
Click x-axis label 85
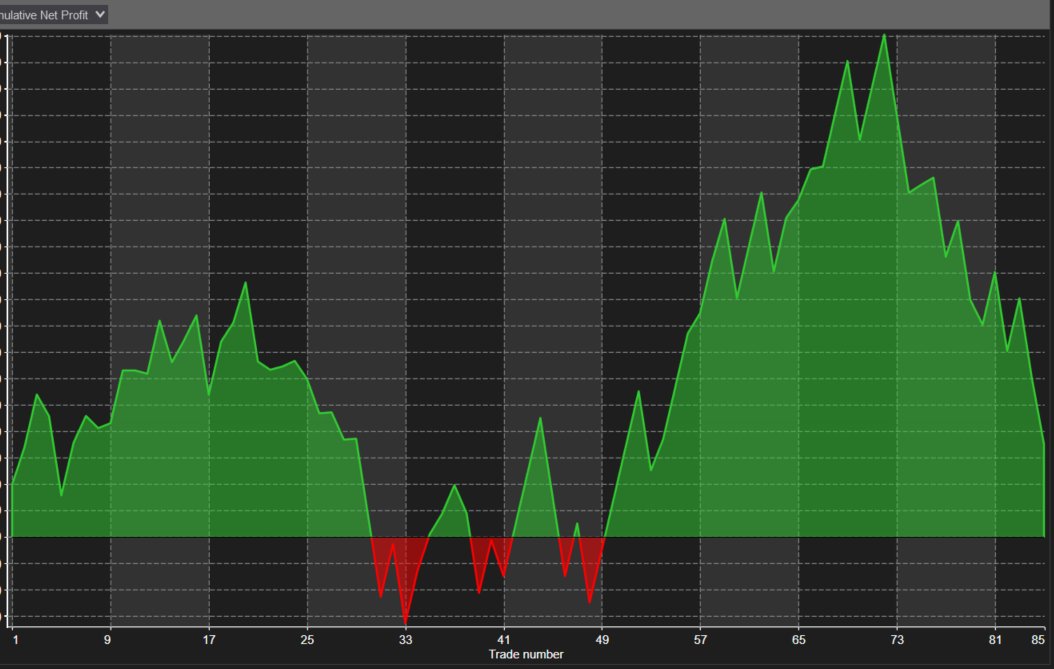(1039, 639)
